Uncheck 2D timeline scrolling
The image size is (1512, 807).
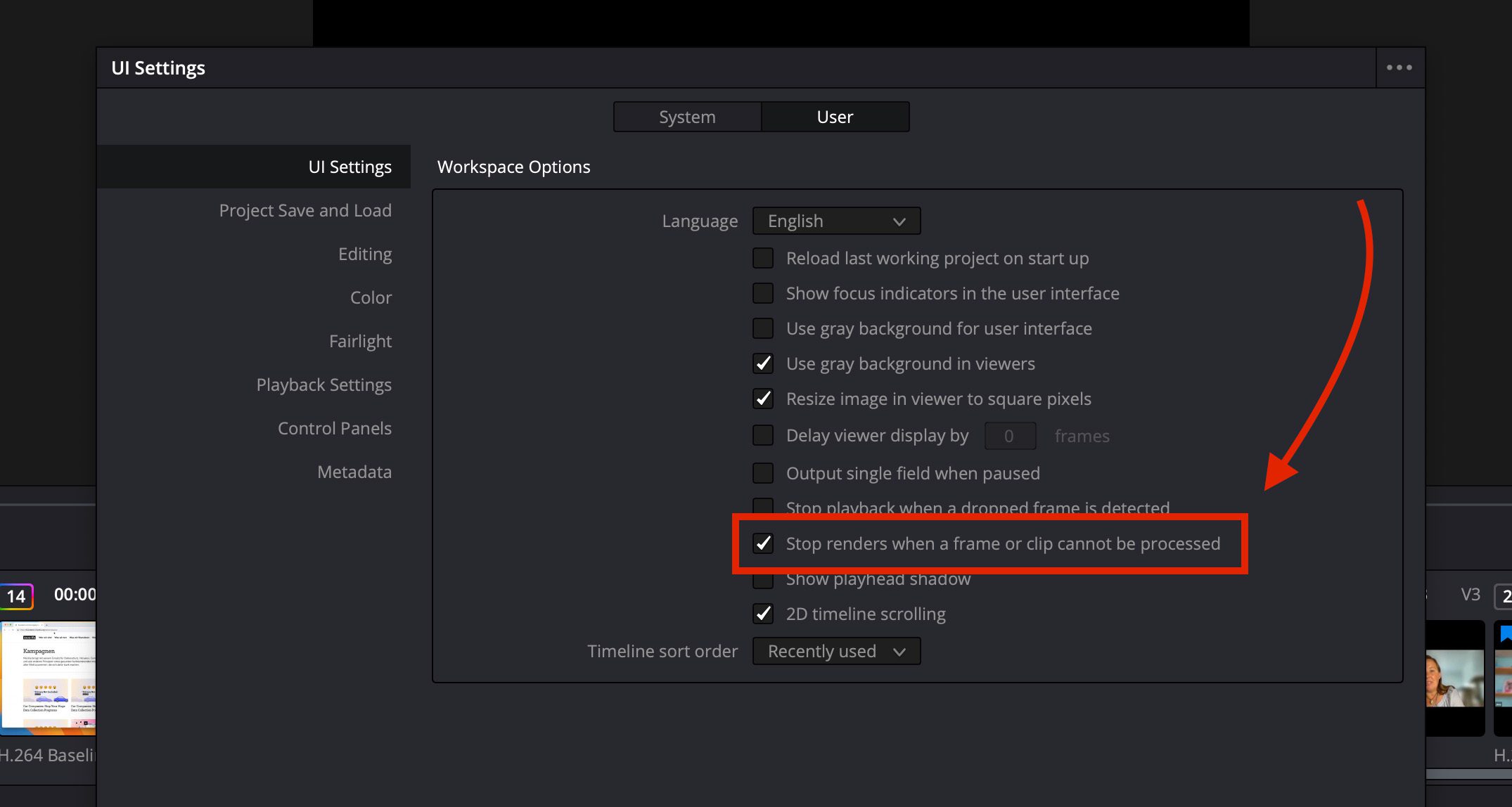763,614
